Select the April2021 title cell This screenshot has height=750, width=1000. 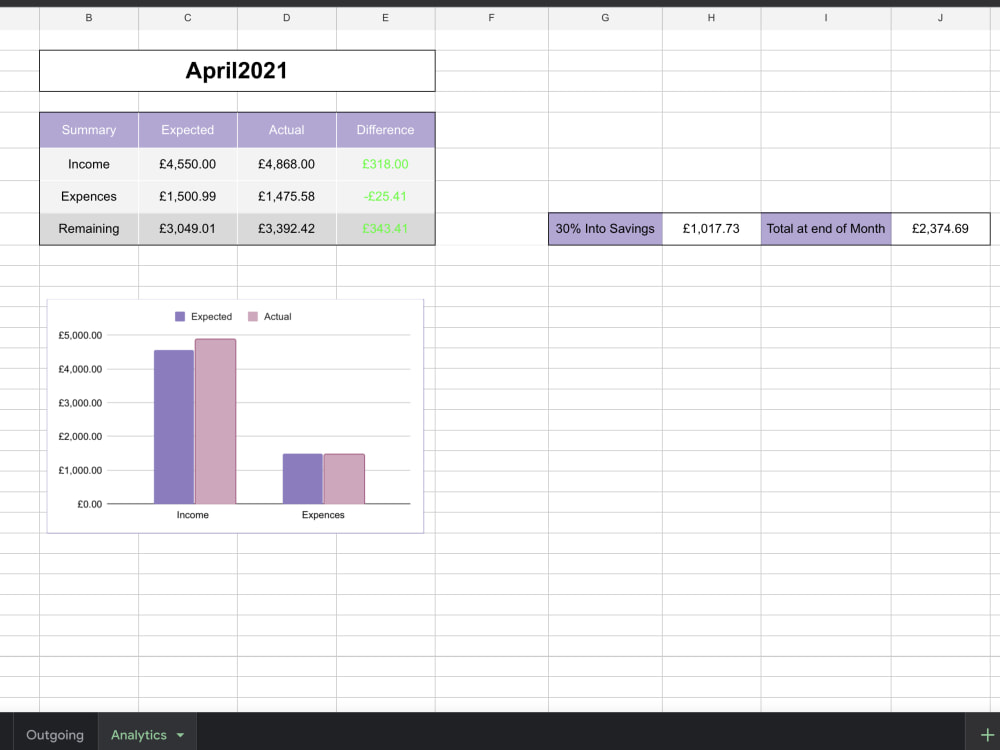click(x=237, y=70)
